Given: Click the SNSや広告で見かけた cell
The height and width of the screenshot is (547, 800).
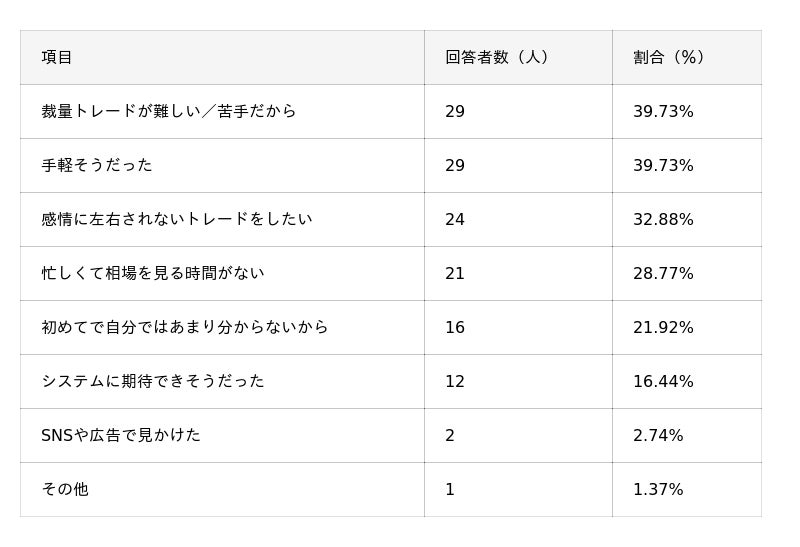Looking at the screenshot, I should click(121, 435).
